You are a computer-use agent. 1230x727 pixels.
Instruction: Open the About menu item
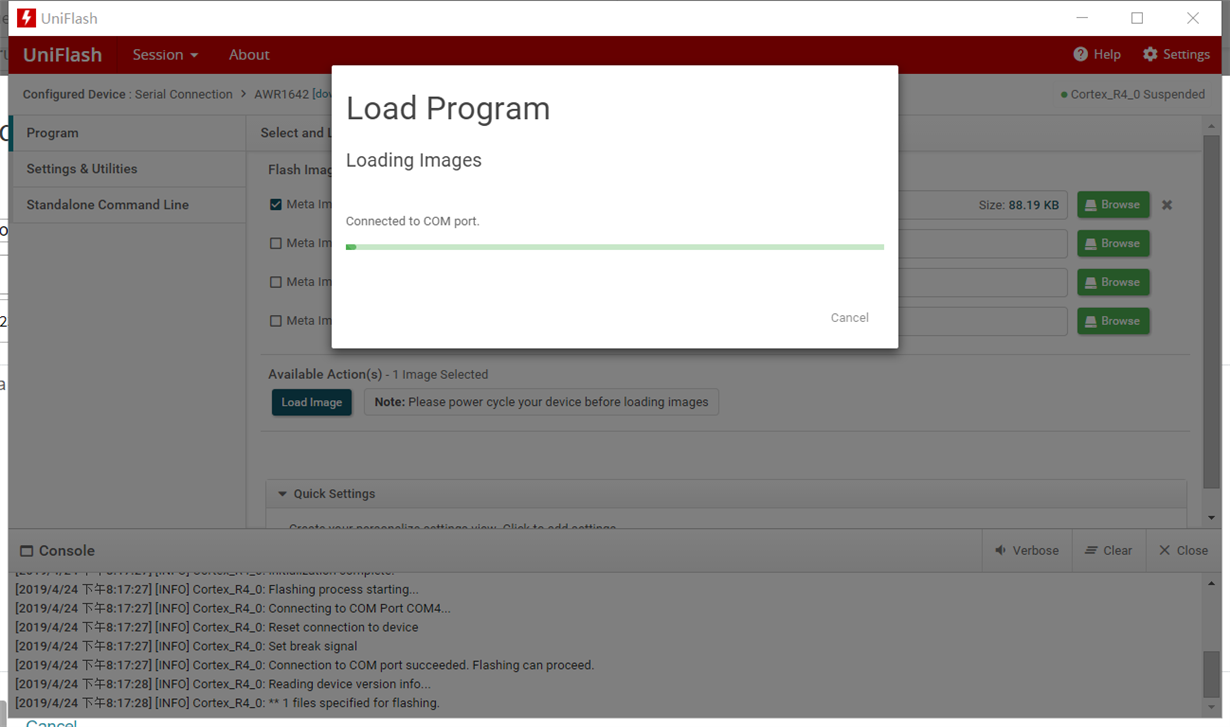249,54
